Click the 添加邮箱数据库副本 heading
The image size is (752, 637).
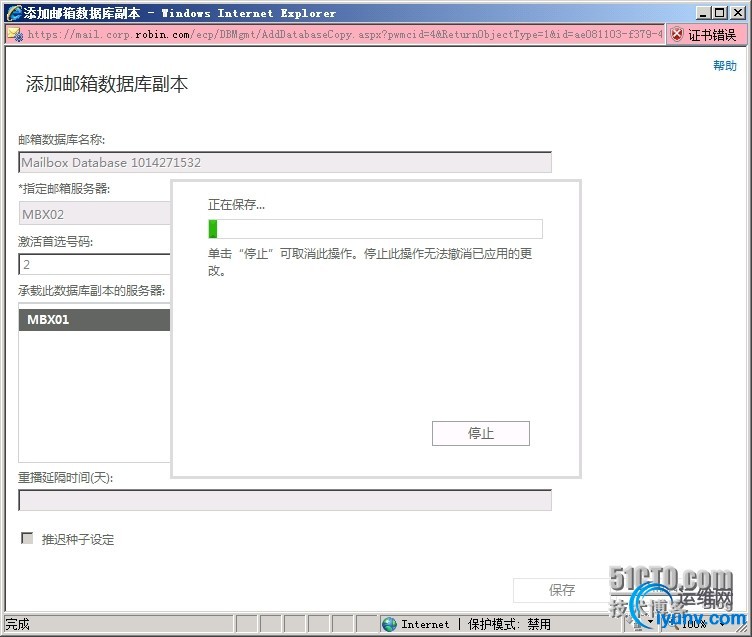click(x=106, y=84)
